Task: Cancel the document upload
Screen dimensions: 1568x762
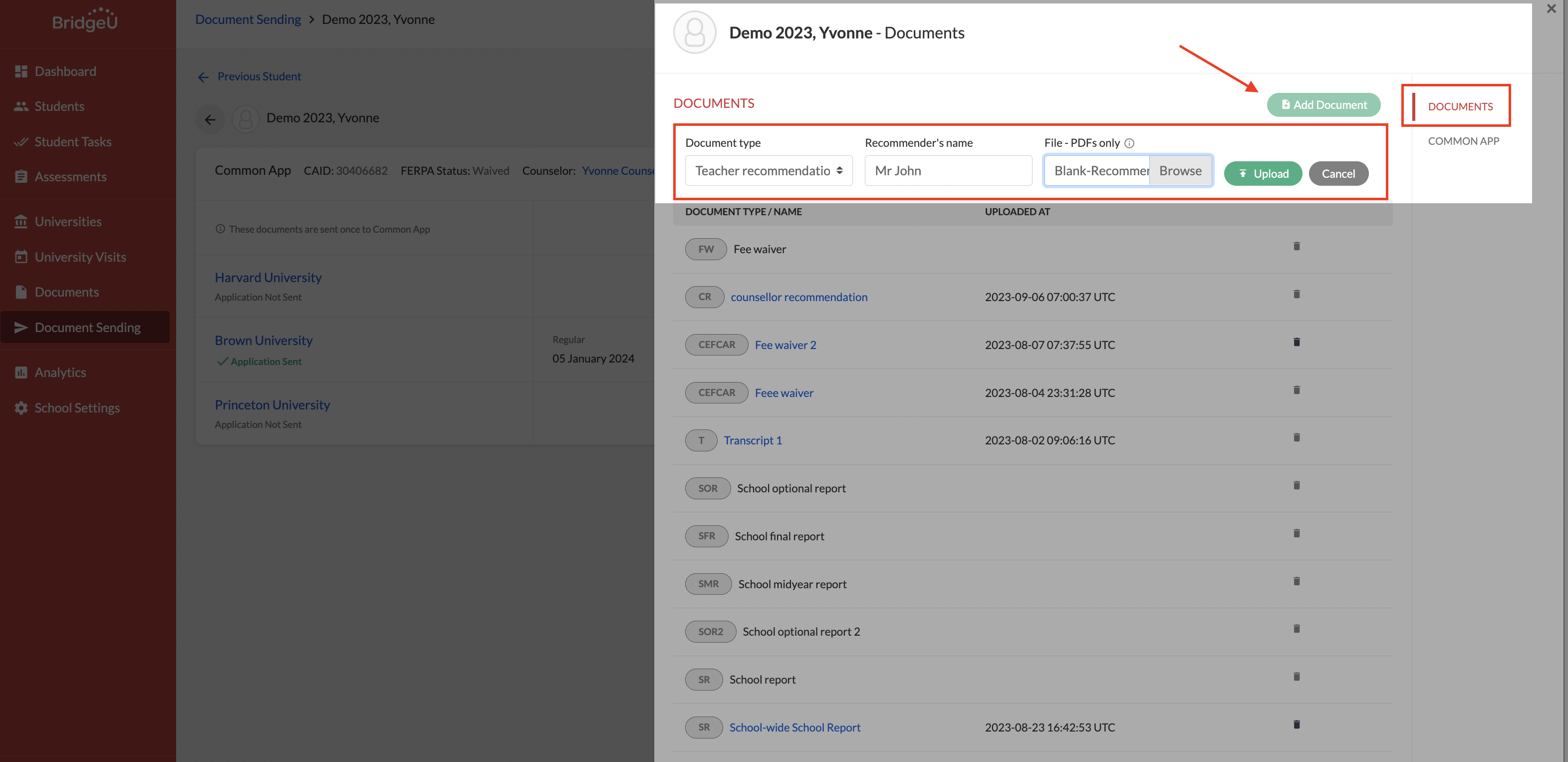Action: [x=1338, y=174]
